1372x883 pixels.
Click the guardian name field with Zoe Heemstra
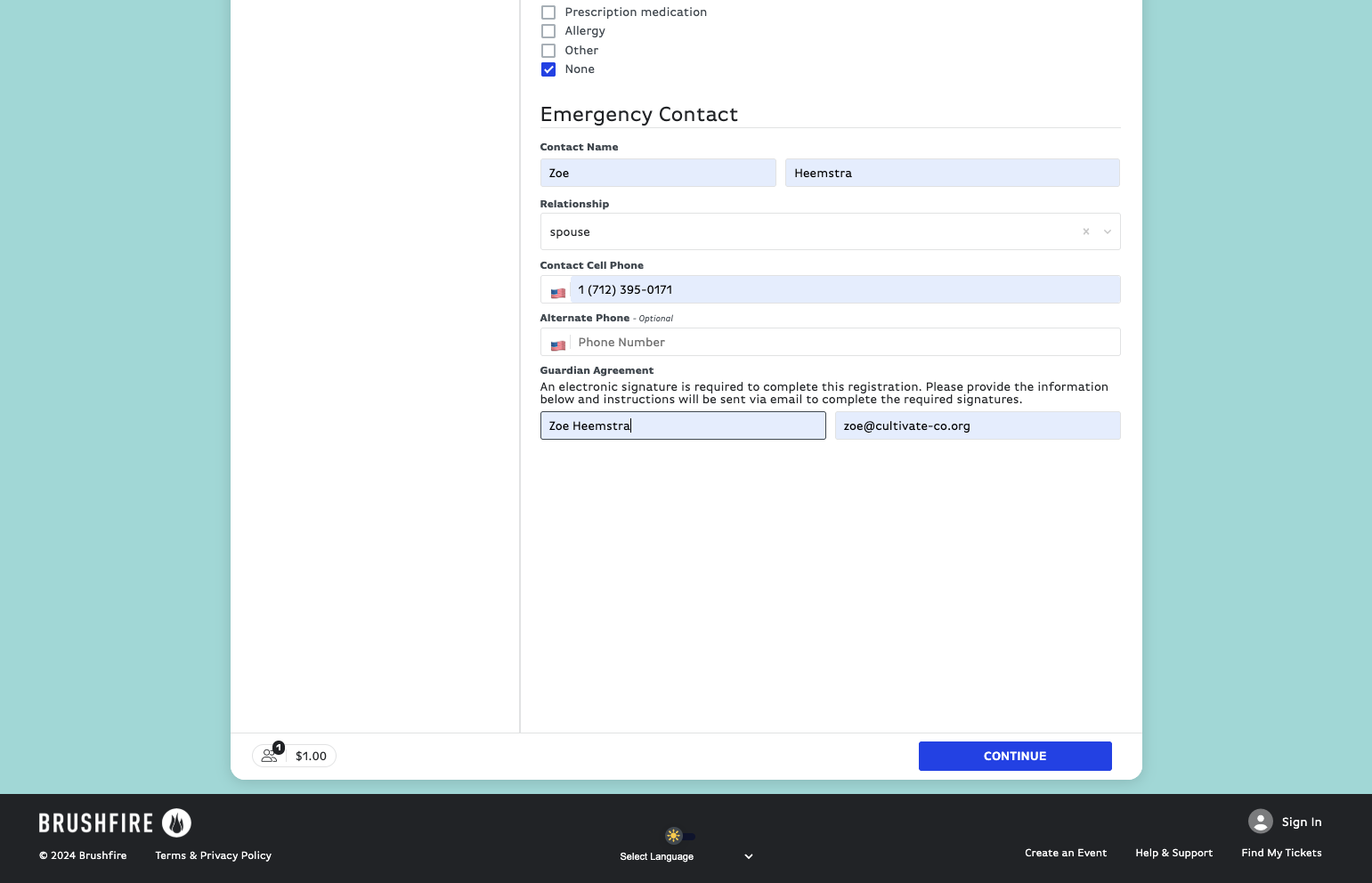pyautogui.click(x=683, y=425)
